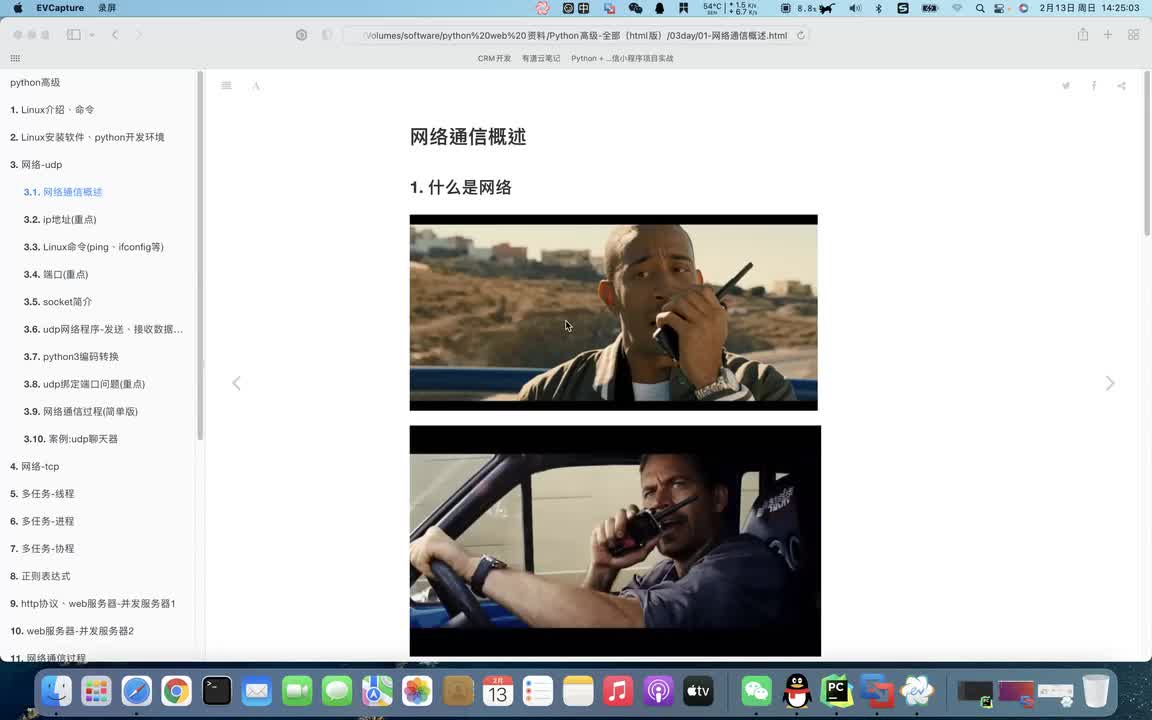Open chapter 10. web服务器-并发服务器2
This screenshot has width=1152, height=720.
pyautogui.click(x=72, y=631)
